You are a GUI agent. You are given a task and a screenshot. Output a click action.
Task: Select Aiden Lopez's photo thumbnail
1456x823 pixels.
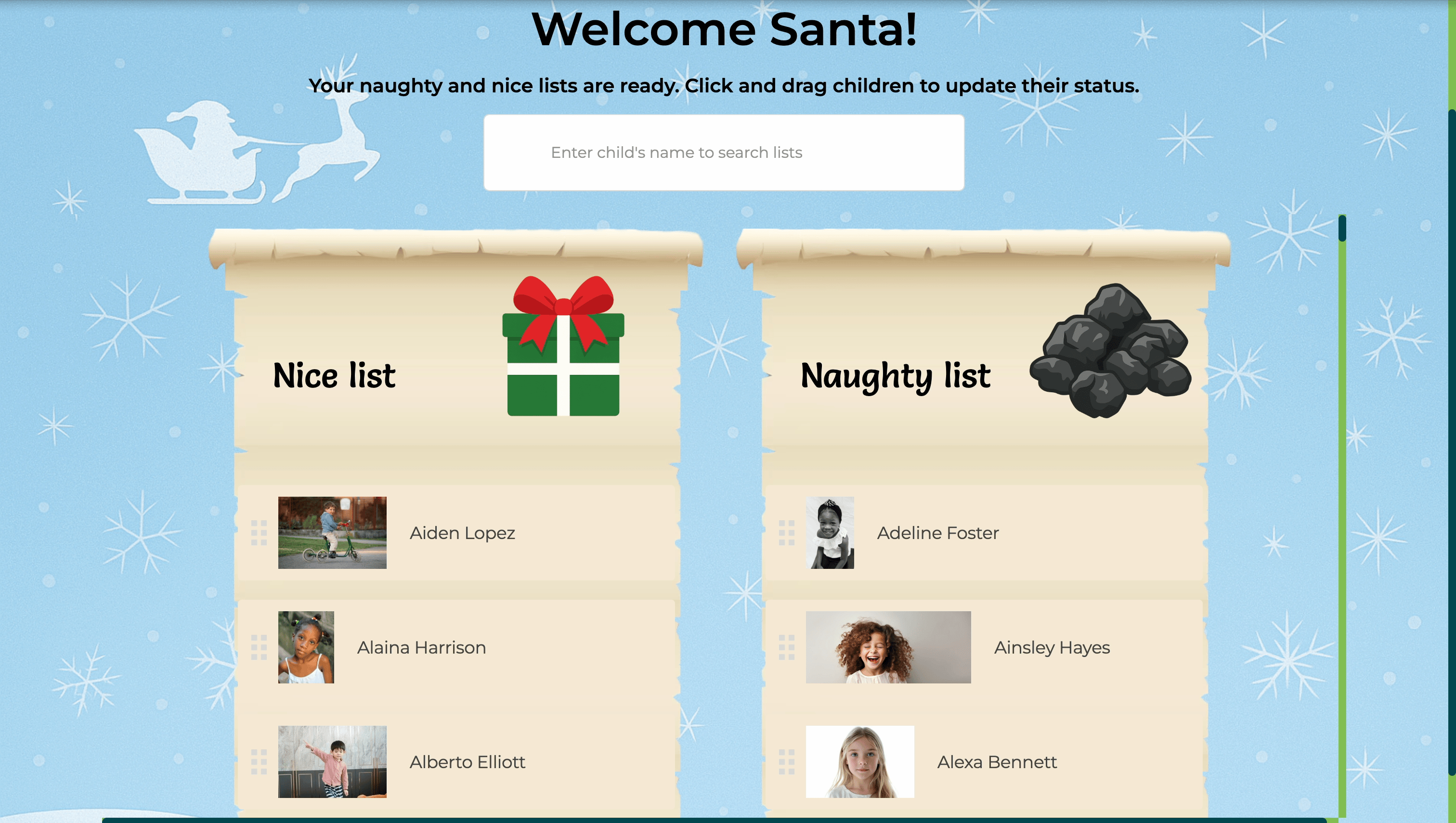coord(333,532)
